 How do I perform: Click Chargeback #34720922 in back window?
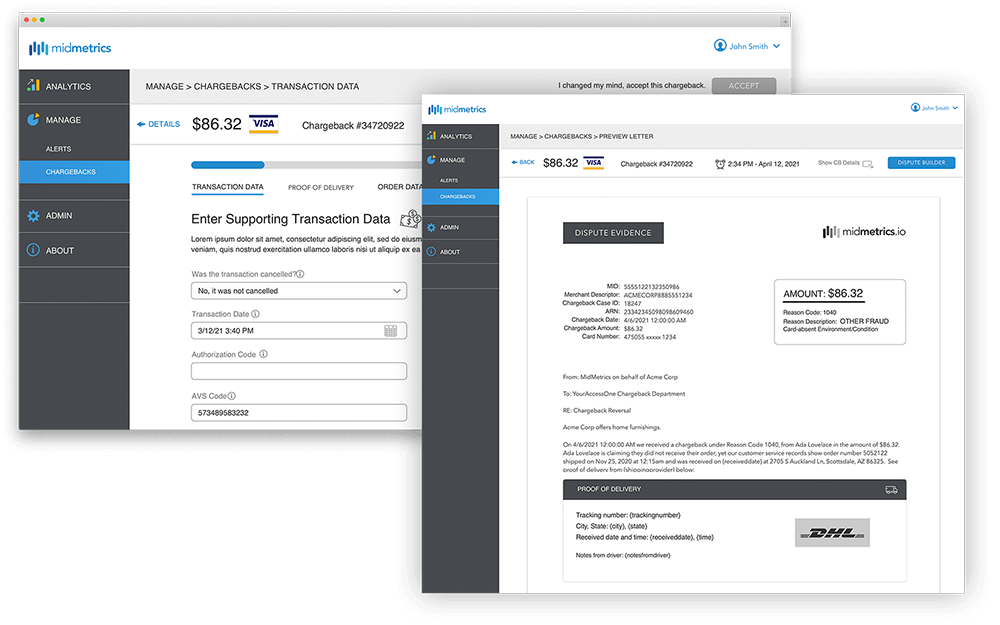click(353, 126)
